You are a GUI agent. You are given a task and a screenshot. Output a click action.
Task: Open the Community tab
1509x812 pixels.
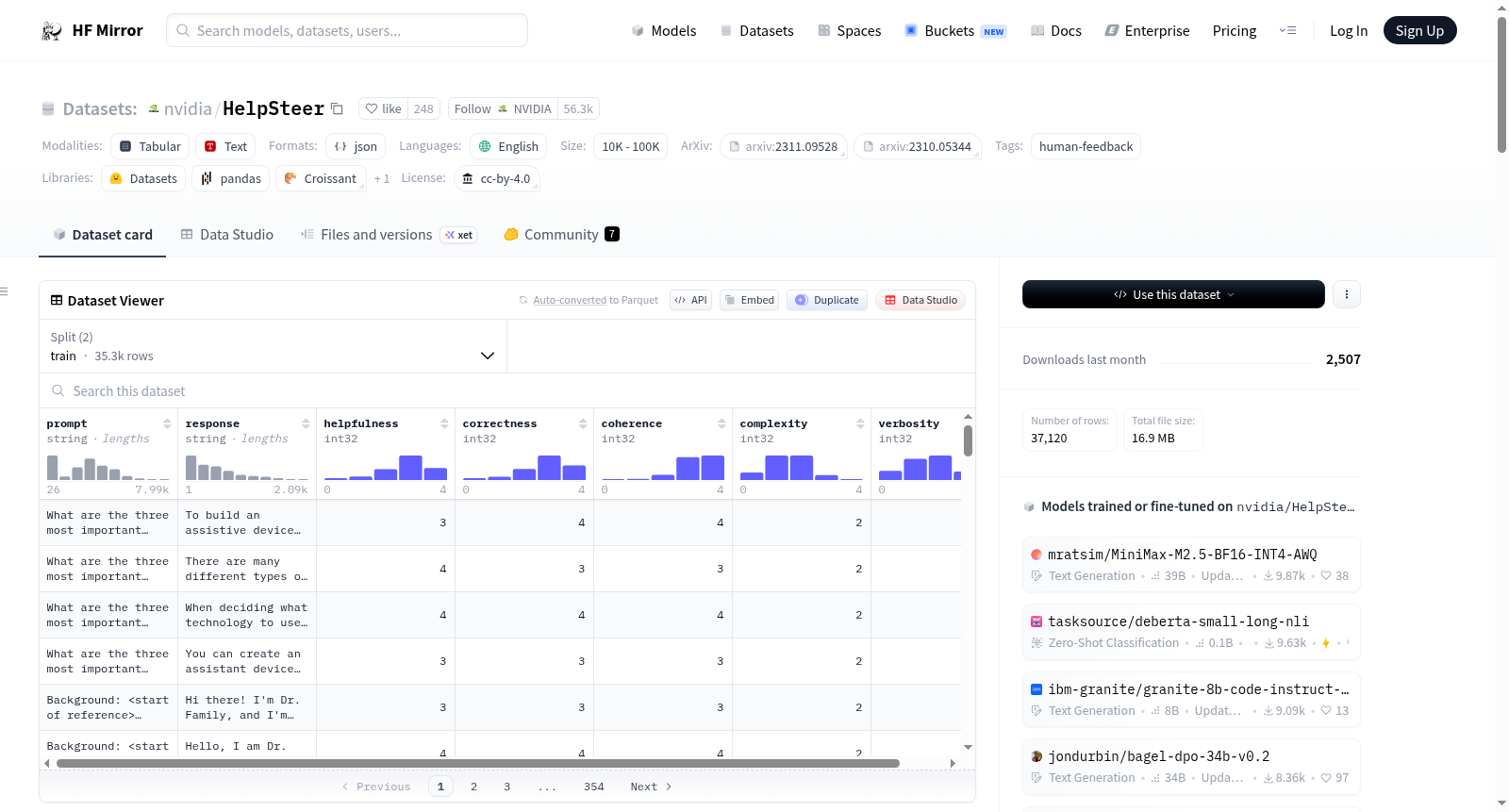tap(561, 235)
